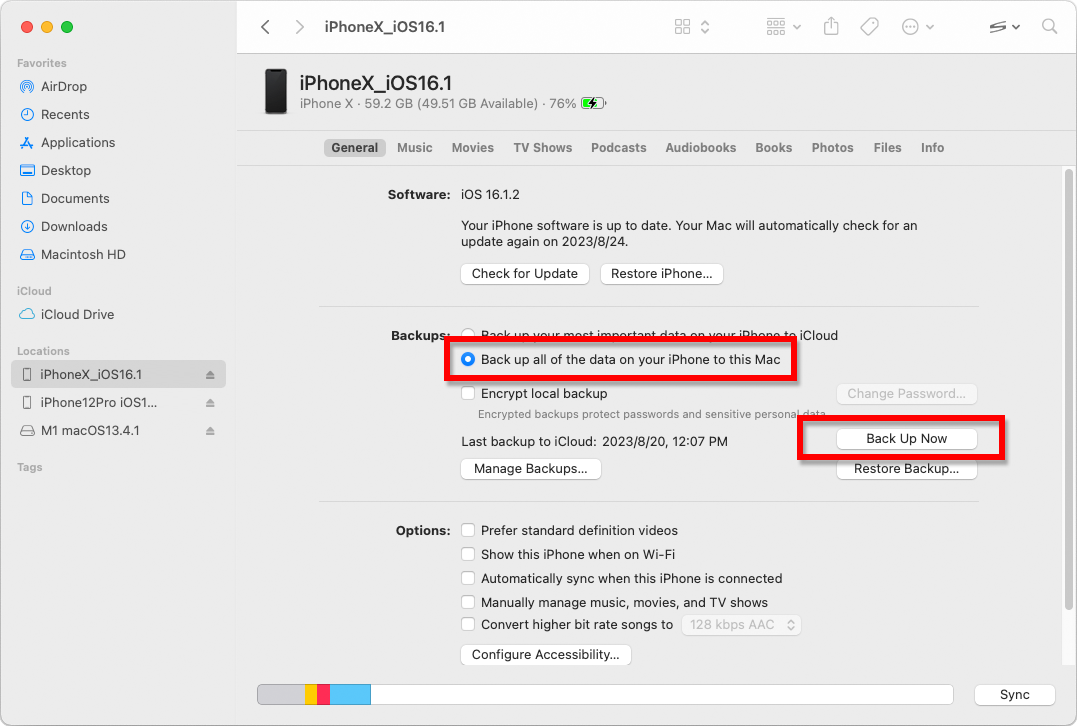Click the Downloads sidebar icon
The image size is (1077, 726).
coord(27,227)
